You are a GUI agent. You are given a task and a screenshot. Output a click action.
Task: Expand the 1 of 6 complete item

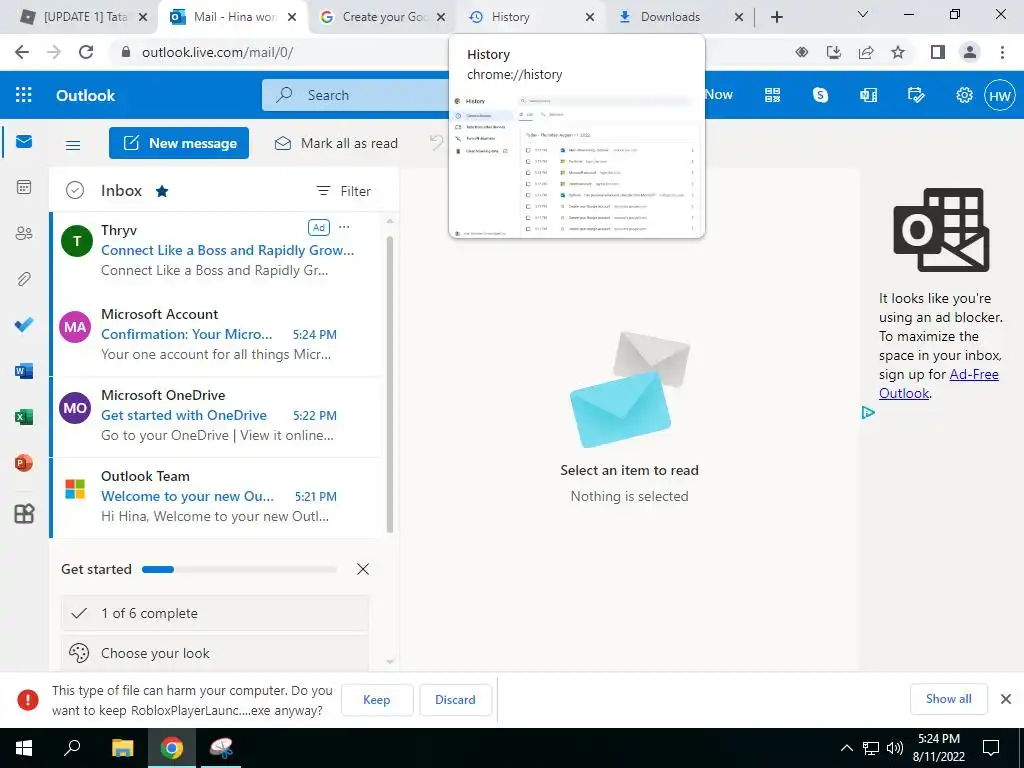click(215, 613)
